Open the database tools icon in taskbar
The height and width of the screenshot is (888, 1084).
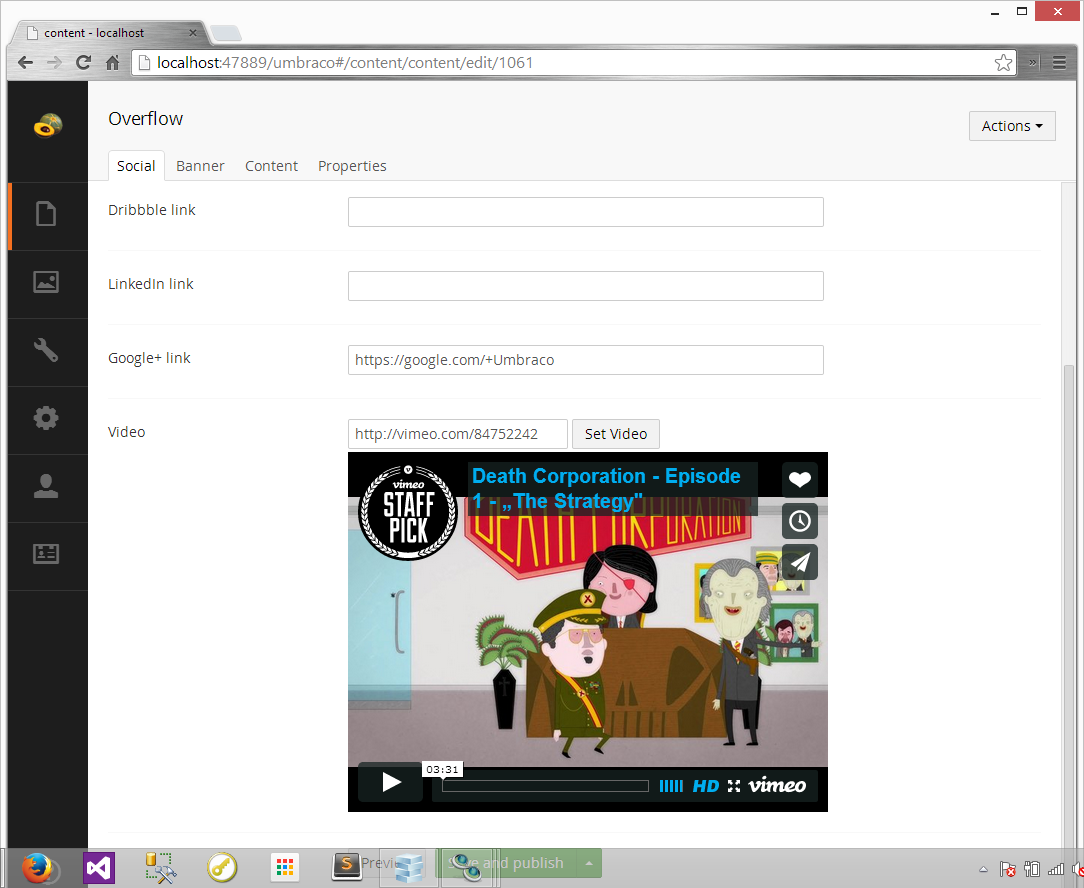pos(160,868)
